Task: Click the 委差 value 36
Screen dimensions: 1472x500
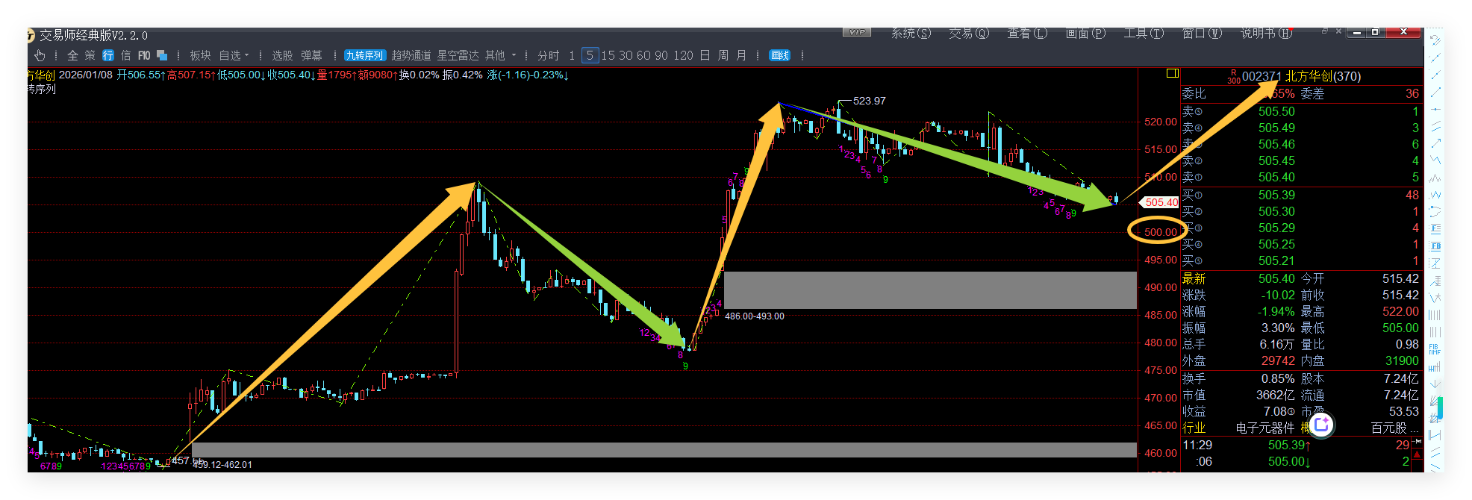Action: (1411, 94)
